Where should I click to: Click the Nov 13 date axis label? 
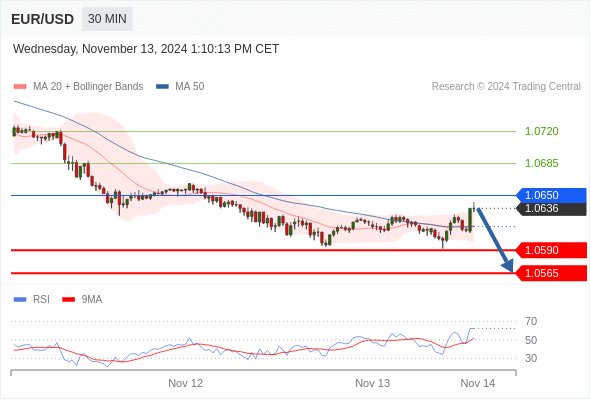[373, 383]
